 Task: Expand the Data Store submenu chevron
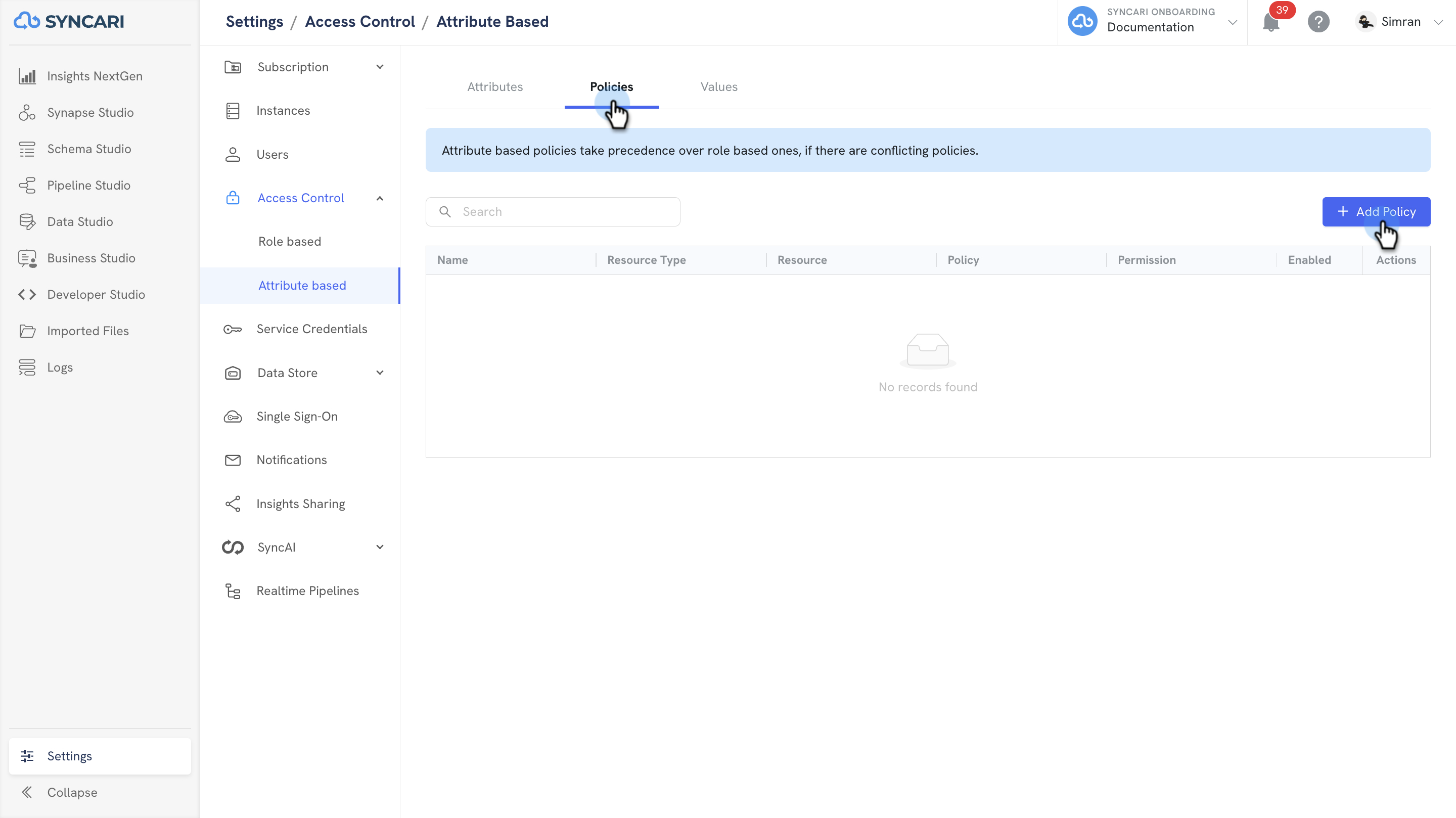[x=380, y=373]
